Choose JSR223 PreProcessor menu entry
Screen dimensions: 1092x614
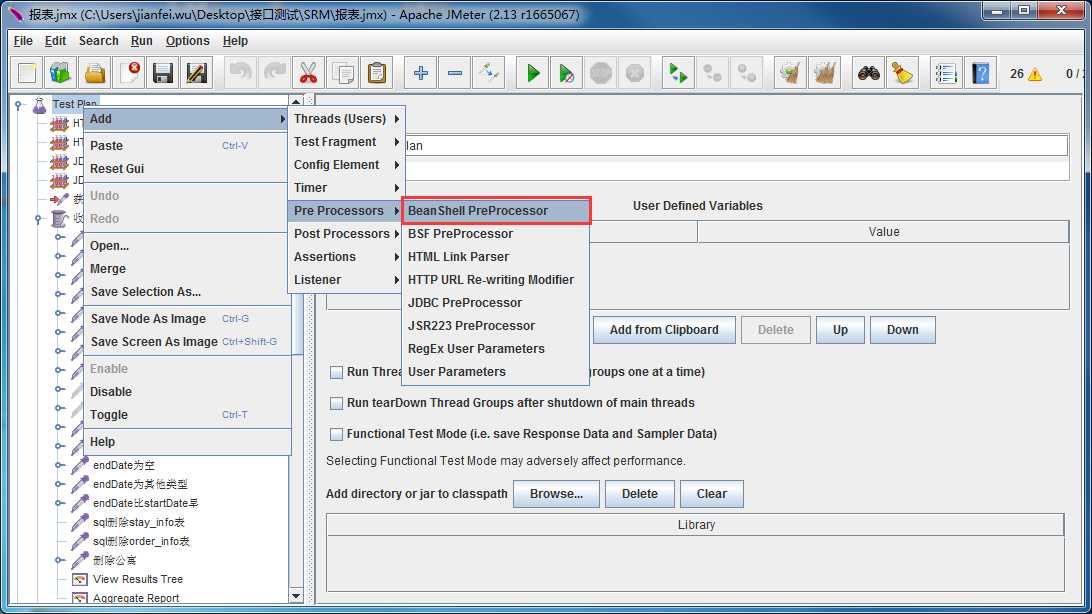pos(496,326)
